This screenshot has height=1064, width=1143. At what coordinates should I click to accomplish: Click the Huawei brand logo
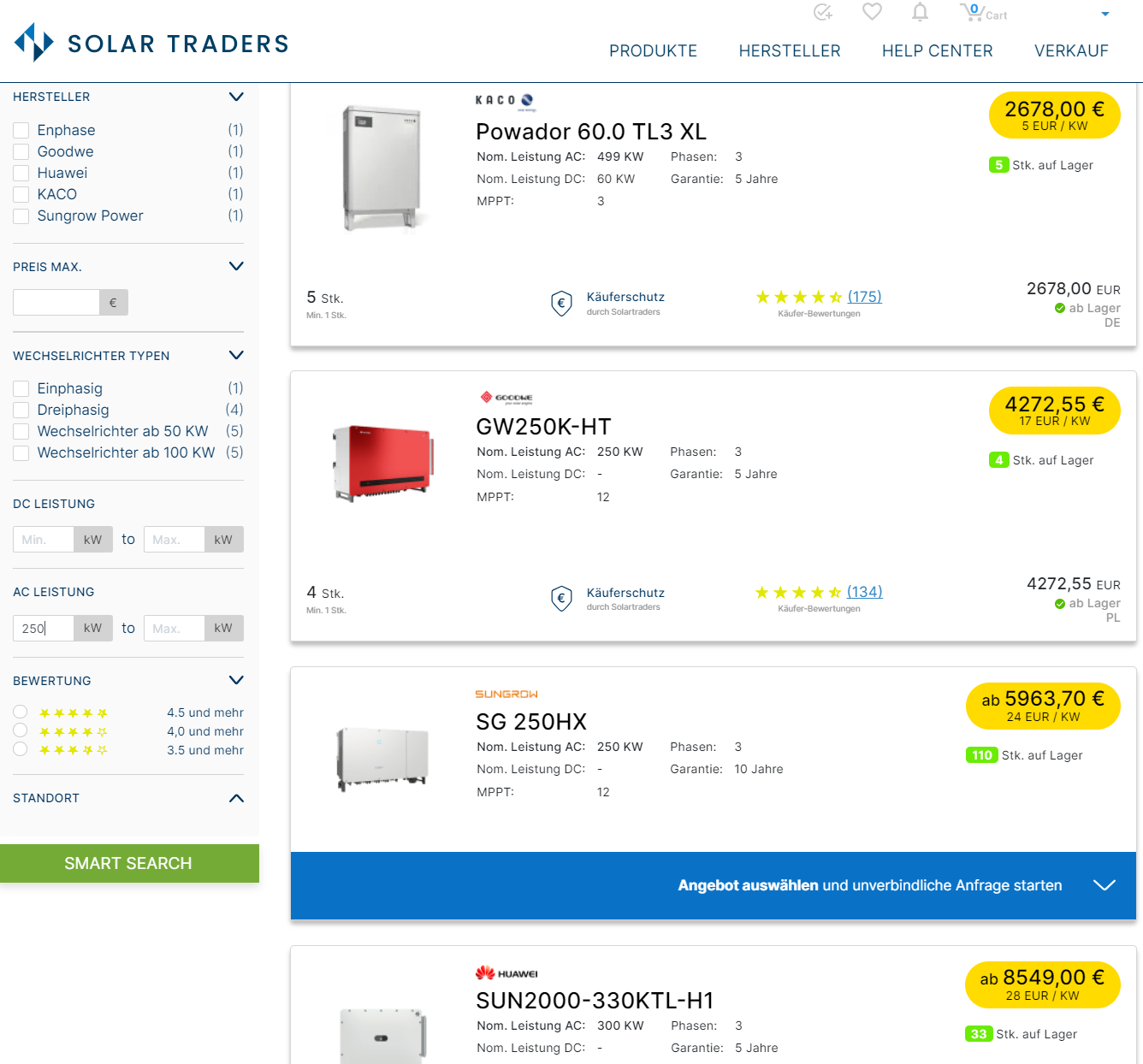click(506, 973)
